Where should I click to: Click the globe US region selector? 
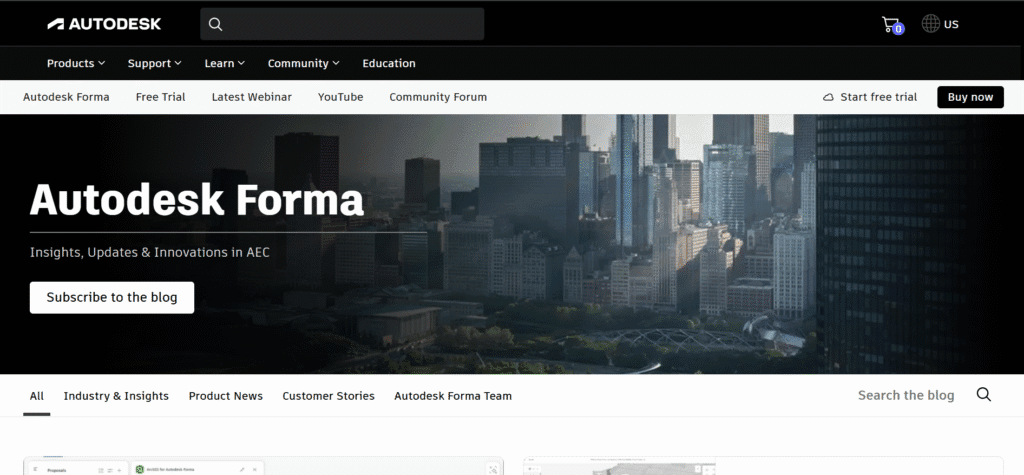[940, 24]
